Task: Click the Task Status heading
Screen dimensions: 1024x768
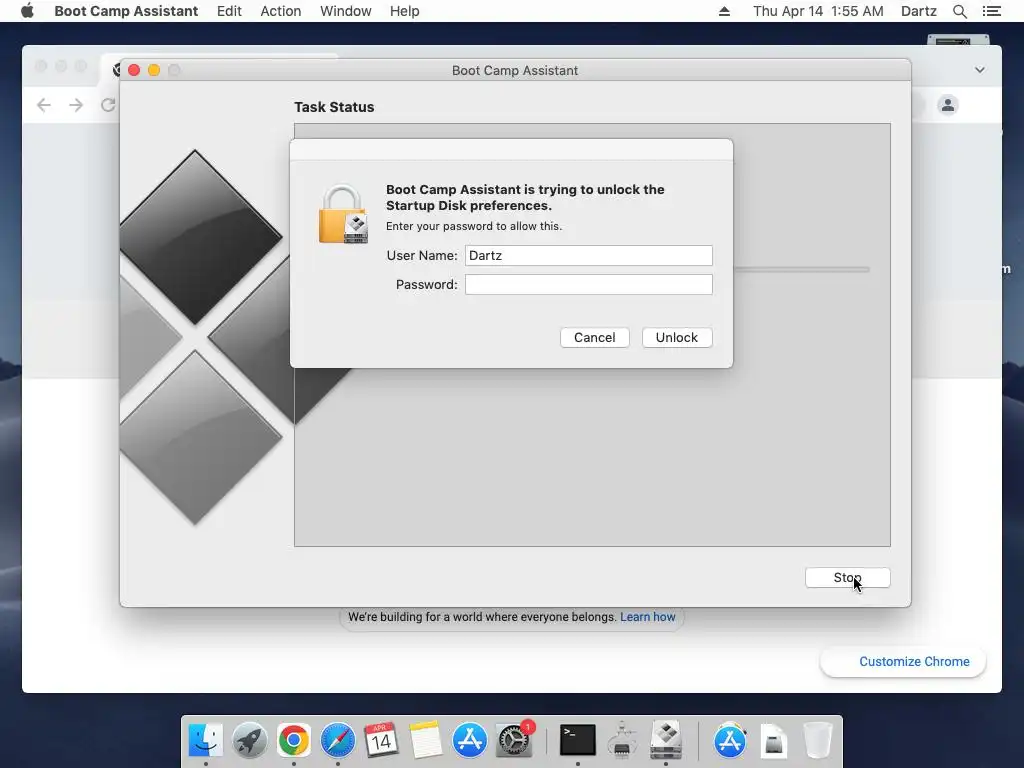Action: (x=334, y=107)
